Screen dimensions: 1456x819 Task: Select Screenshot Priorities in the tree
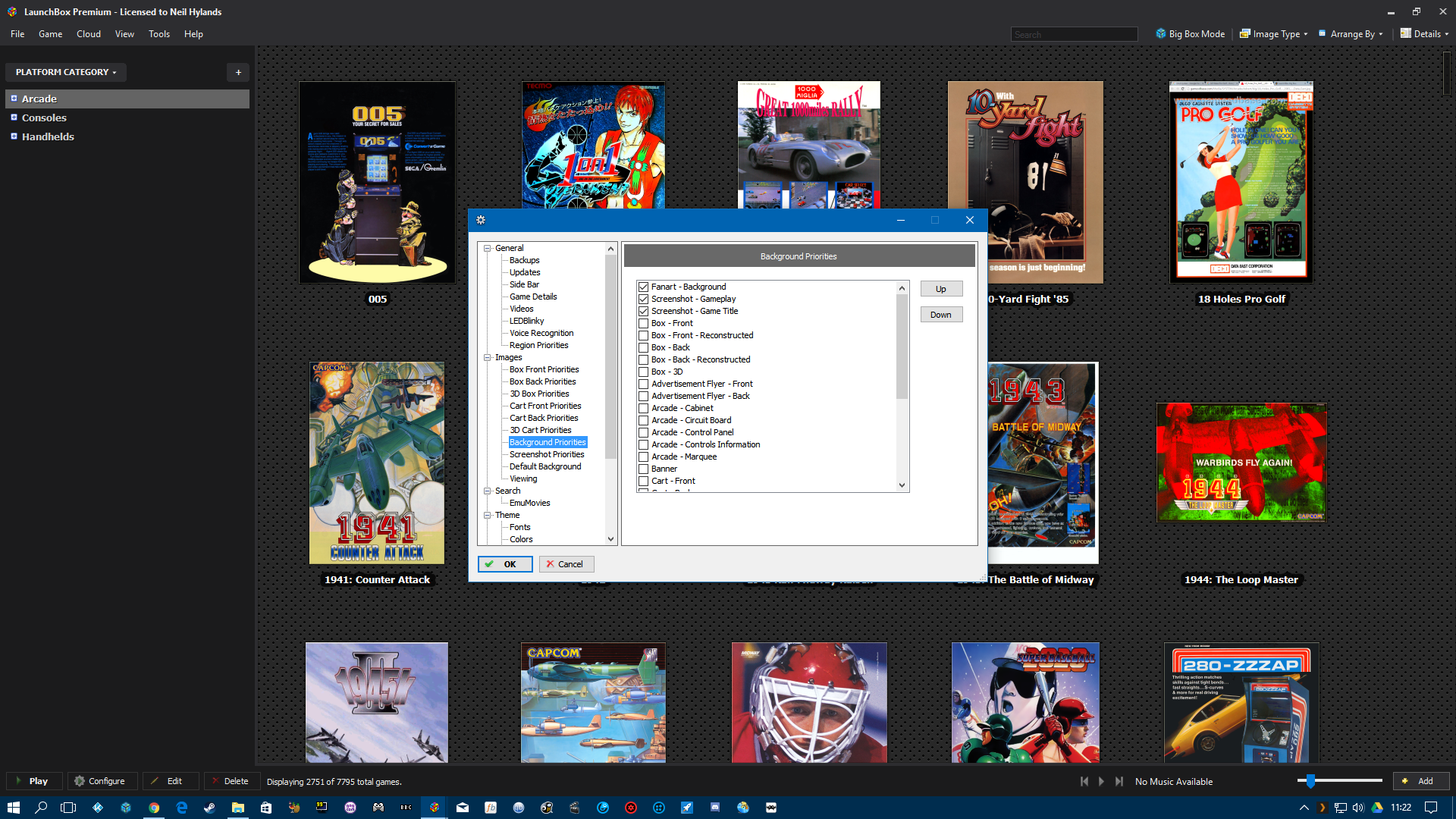pos(547,454)
